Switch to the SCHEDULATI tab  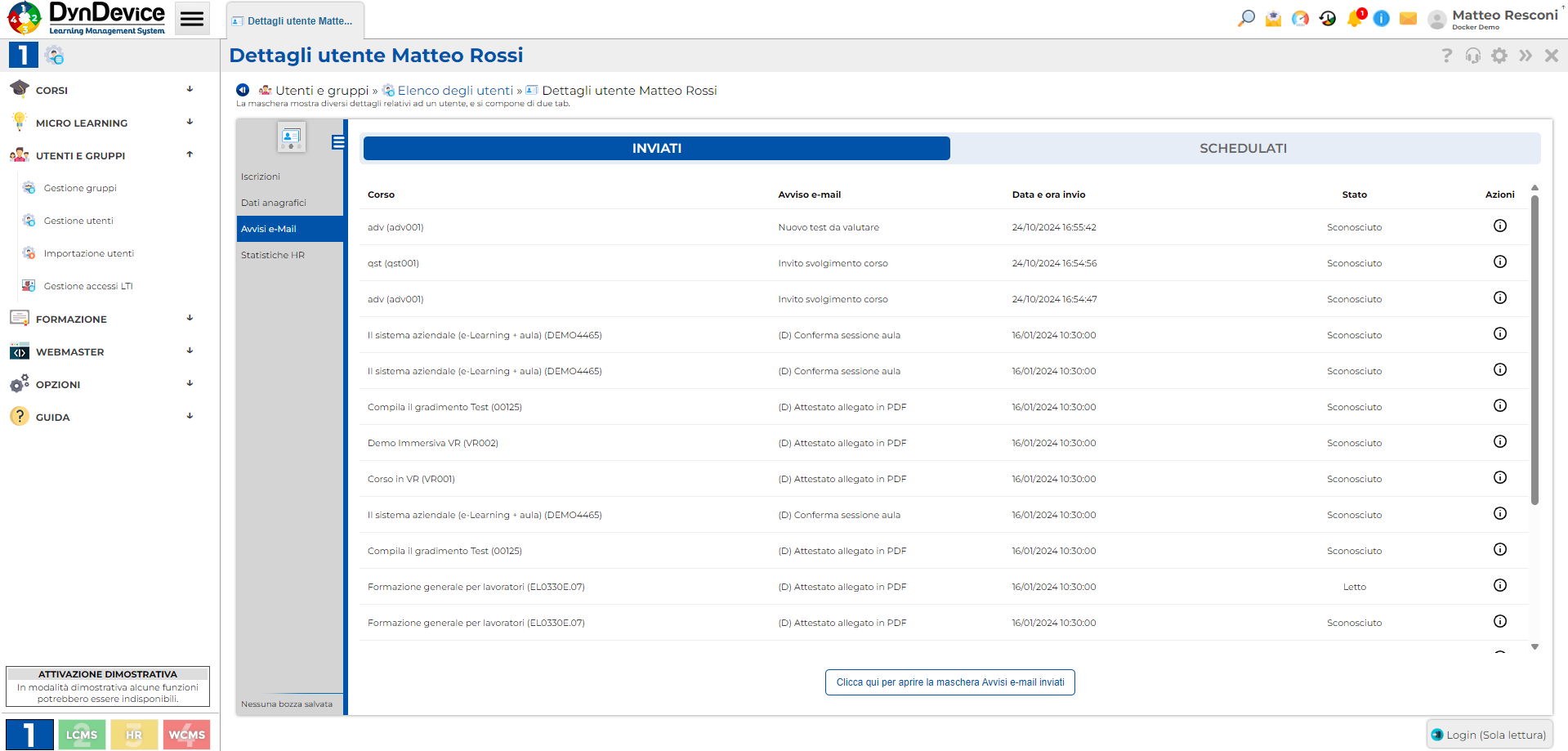click(1243, 148)
